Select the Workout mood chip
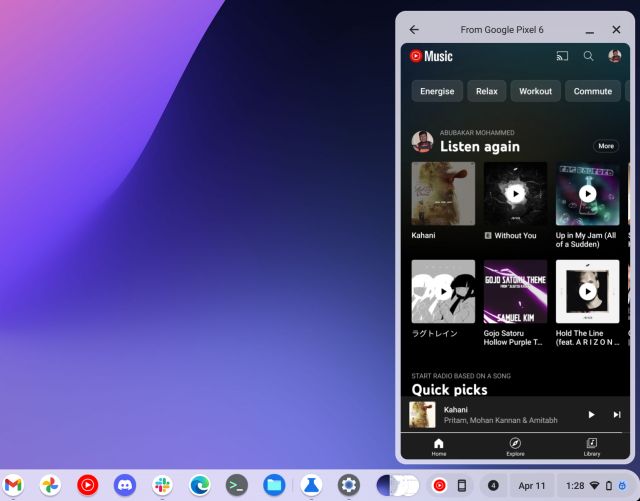Screen dimensions: 640x501 tap(535, 91)
